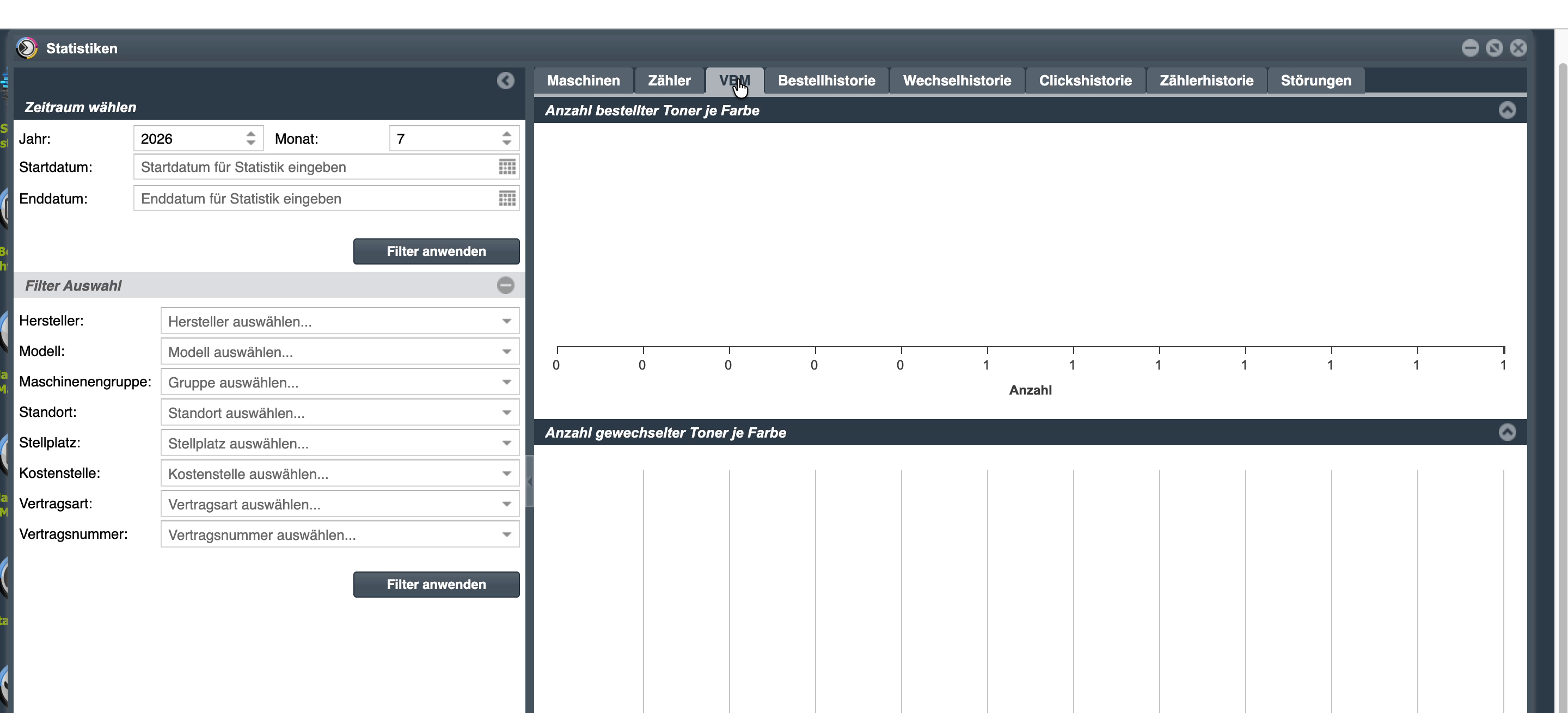This screenshot has width=1568, height=713.
Task: Collapse Anzahl bestellter Toner panel chevron
Action: coord(1507,110)
